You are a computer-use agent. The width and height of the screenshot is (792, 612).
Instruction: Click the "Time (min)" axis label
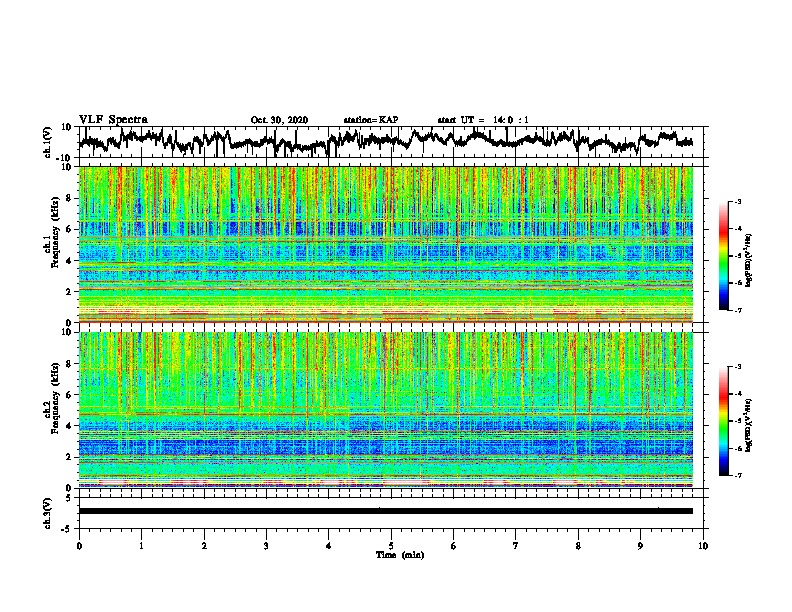[400, 555]
